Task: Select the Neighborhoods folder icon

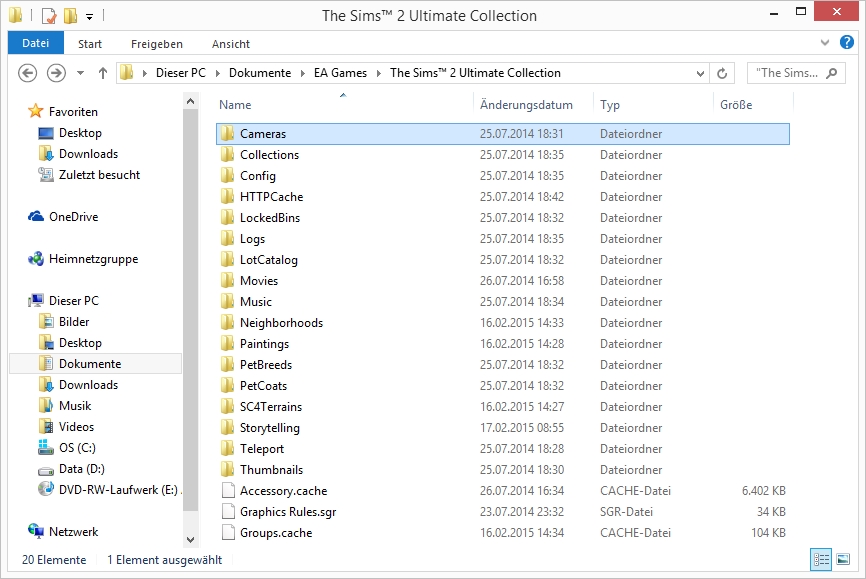Action: [227, 322]
